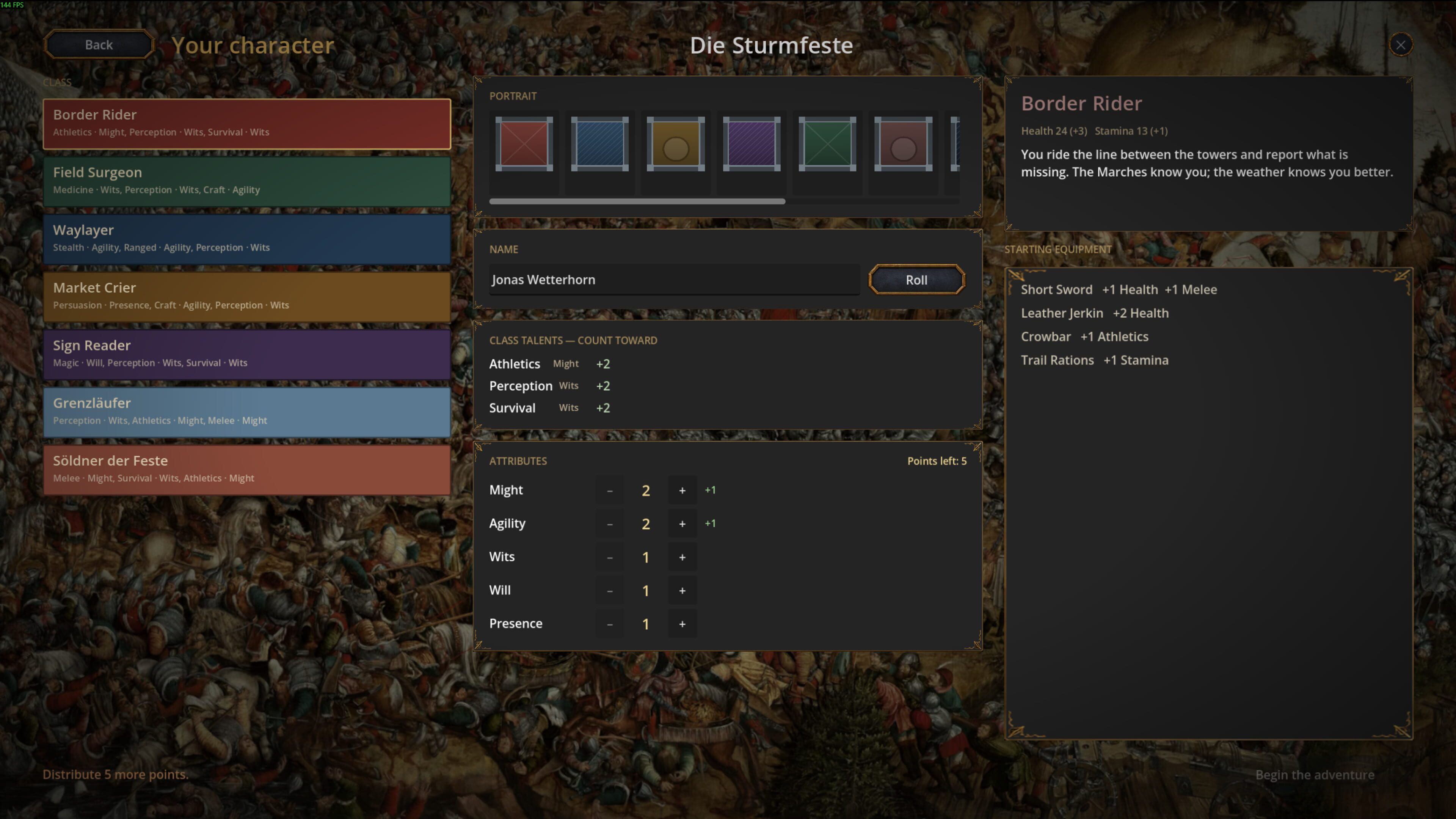This screenshot has height=819, width=1456.
Task: Click the Leather Jerkin equipment entry
Action: [1094, 313]
